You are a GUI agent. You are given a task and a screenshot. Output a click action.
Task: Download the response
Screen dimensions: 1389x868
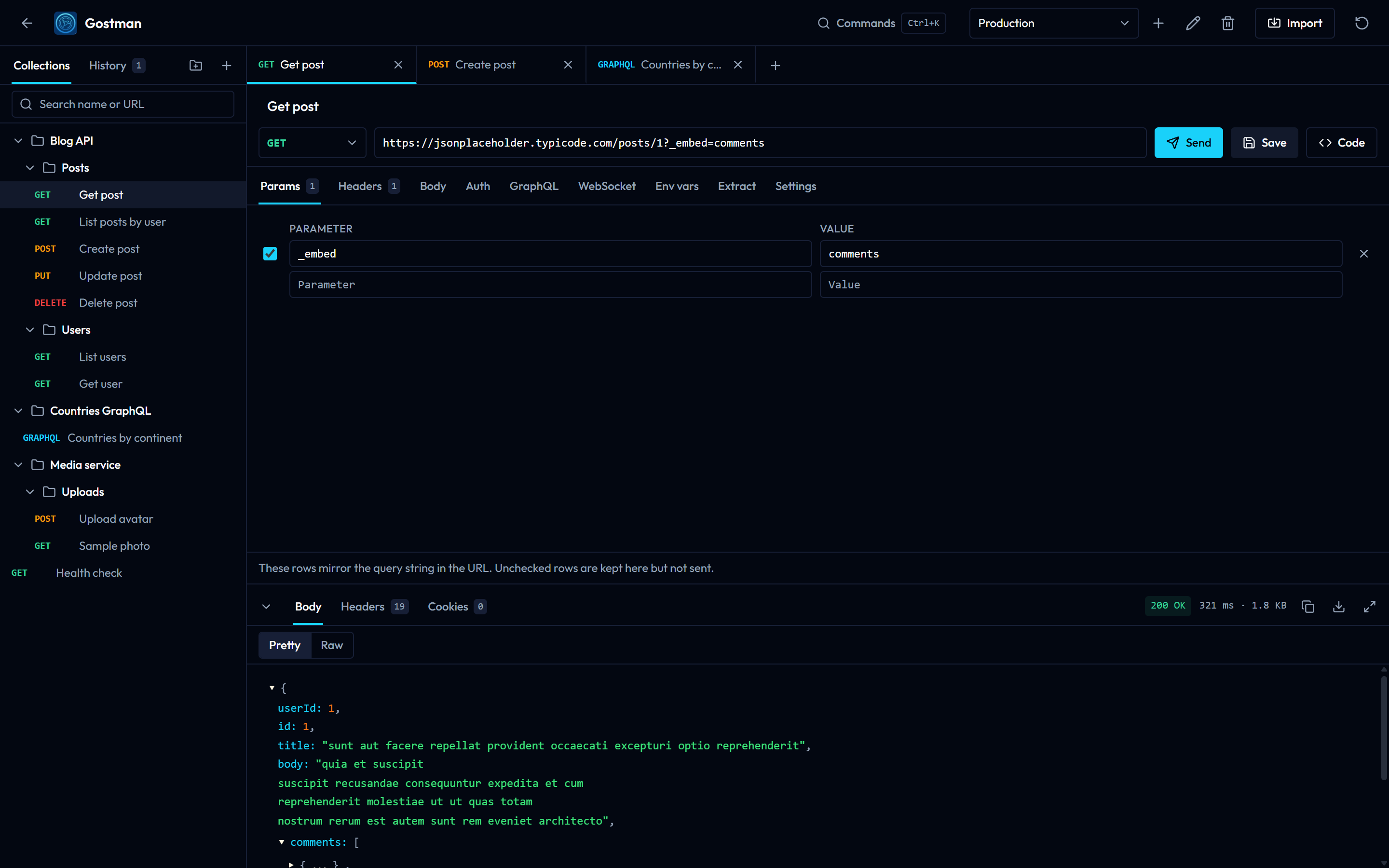click(x=1339, y=606)
